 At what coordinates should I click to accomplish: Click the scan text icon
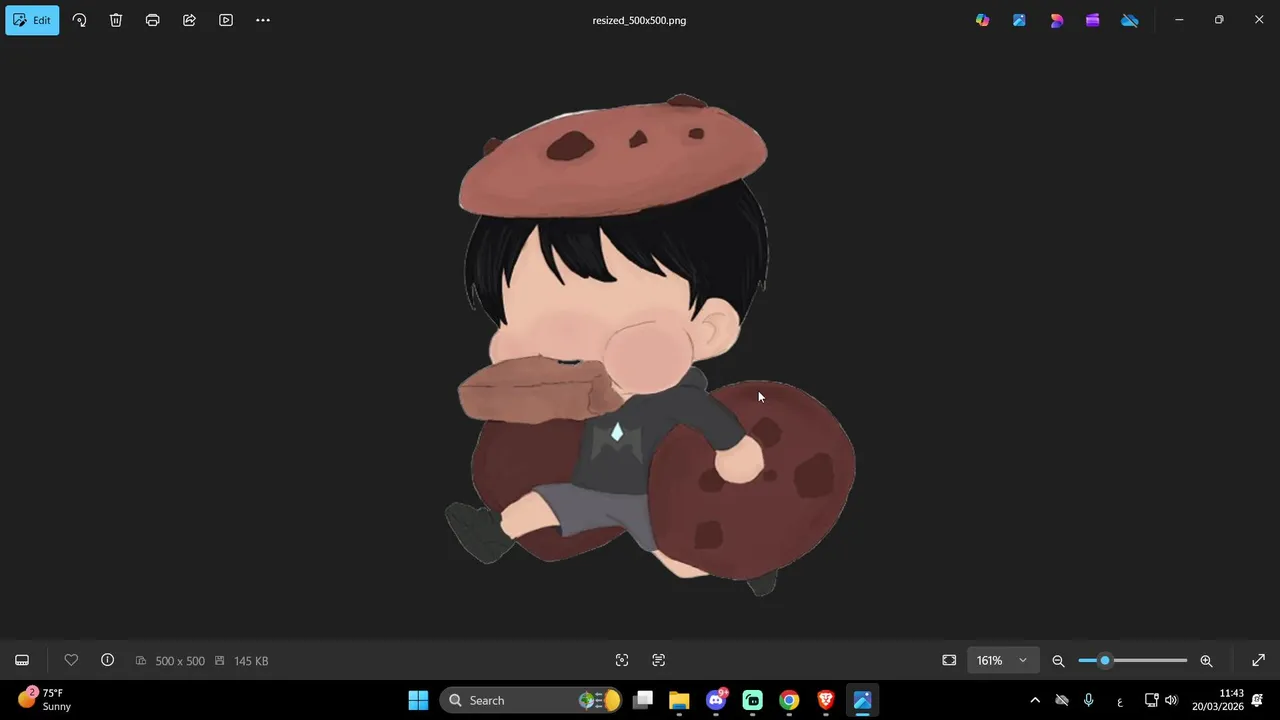pyautogui.click(x=658, y=660)
